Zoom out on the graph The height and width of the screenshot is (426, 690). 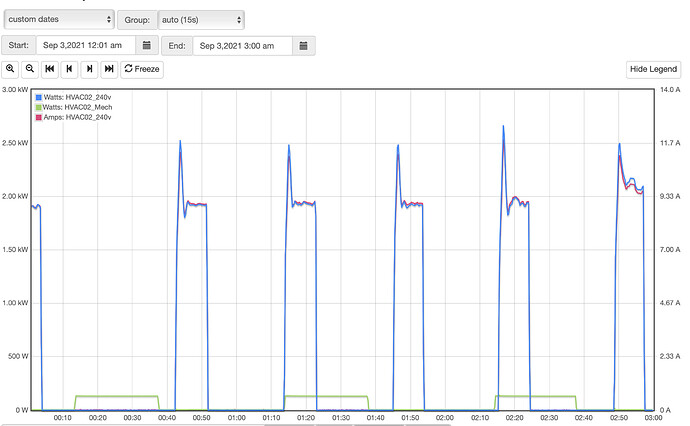[x=29, y=69]
